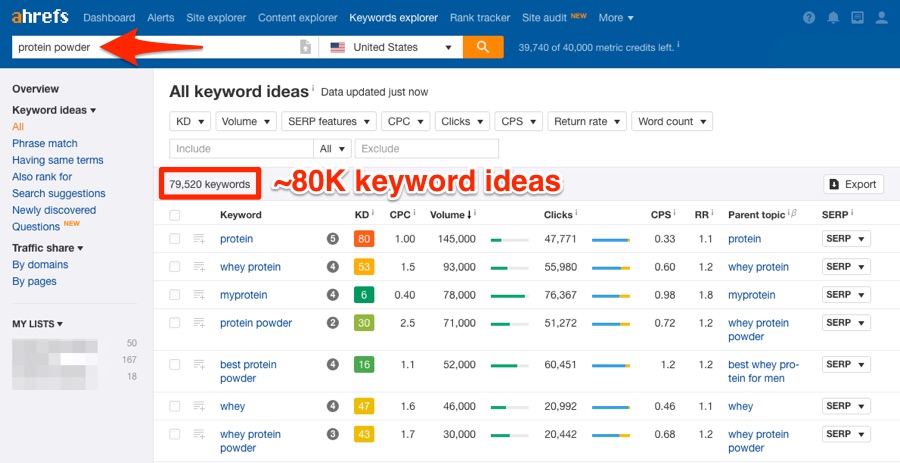Click the CPS column info icon

tap(674, 213)
